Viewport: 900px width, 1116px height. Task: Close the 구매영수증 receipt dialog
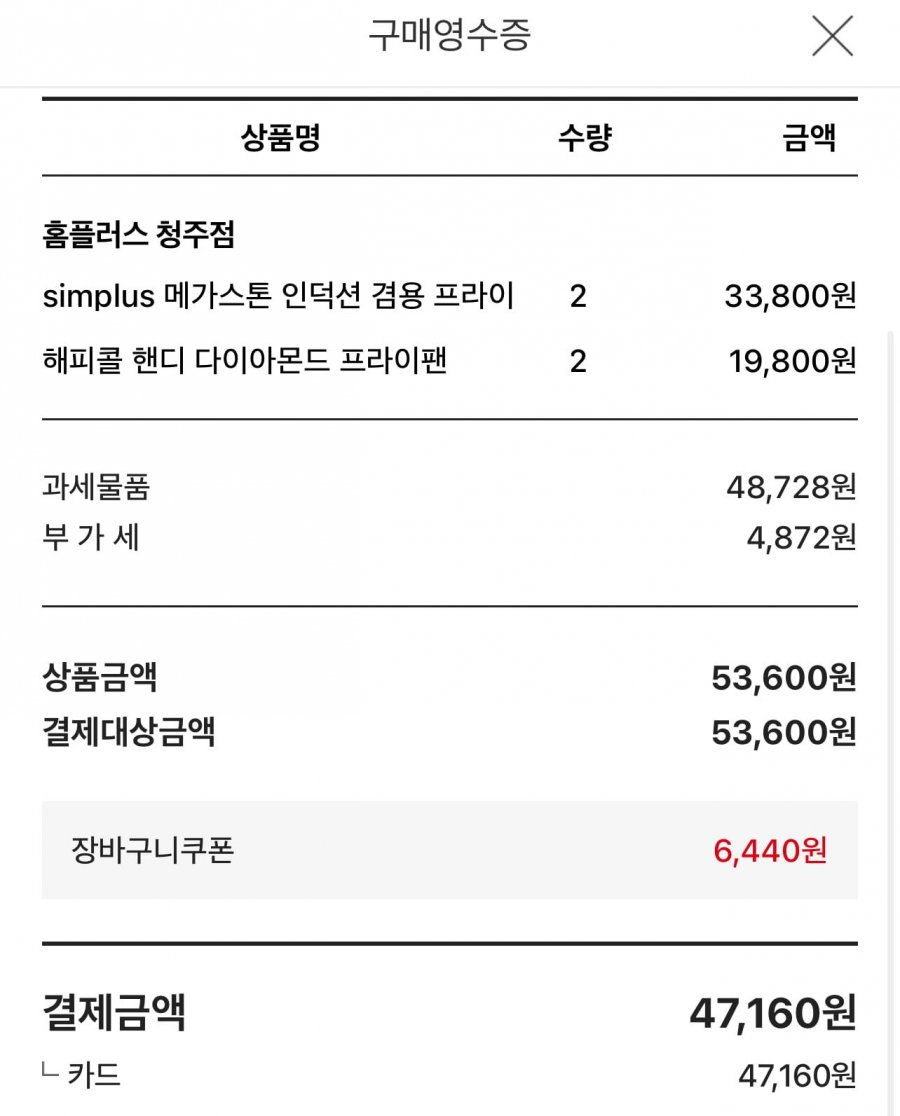coord(832,36)
